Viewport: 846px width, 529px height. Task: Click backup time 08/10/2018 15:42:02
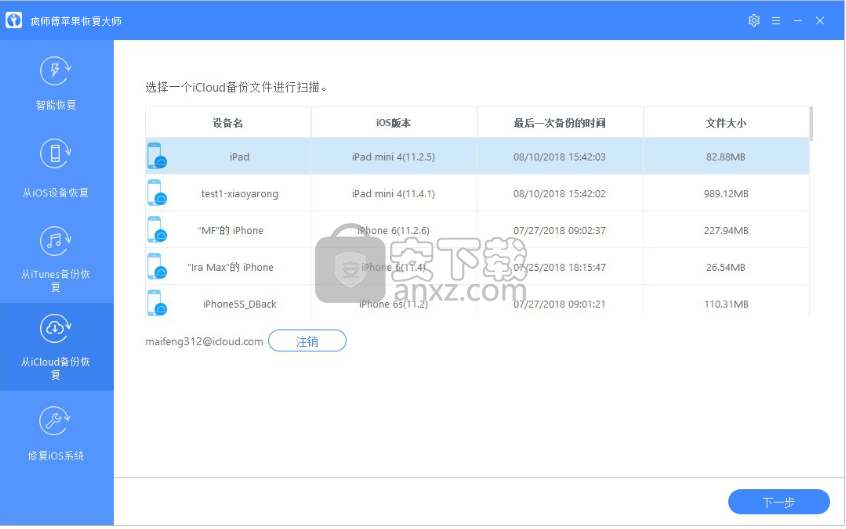560,194
